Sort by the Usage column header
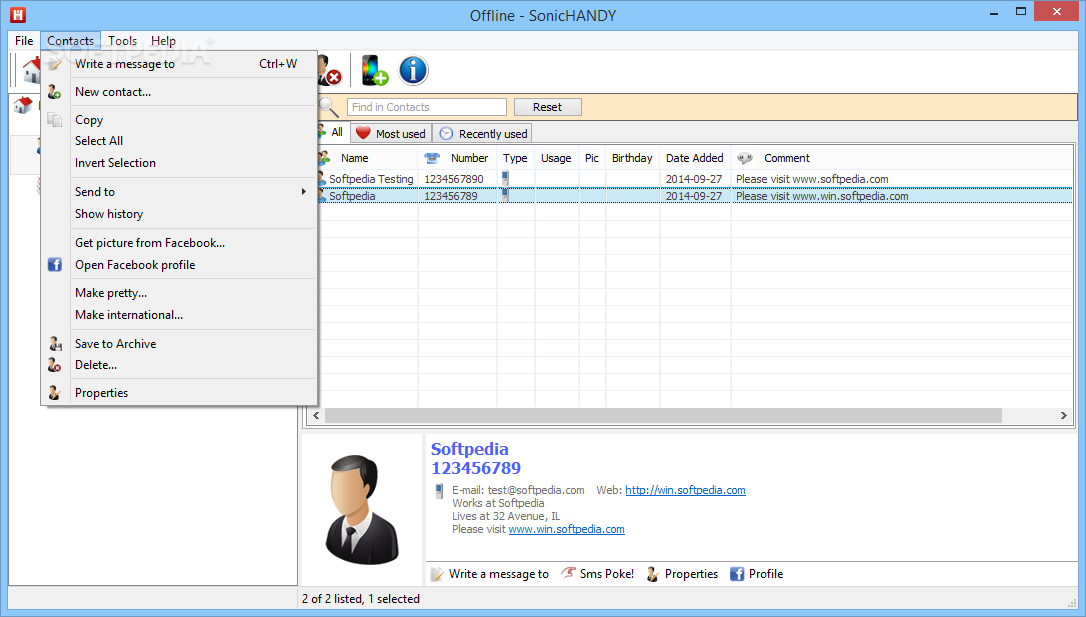This screenshot has height=617, width=1086. click(556, 159)
